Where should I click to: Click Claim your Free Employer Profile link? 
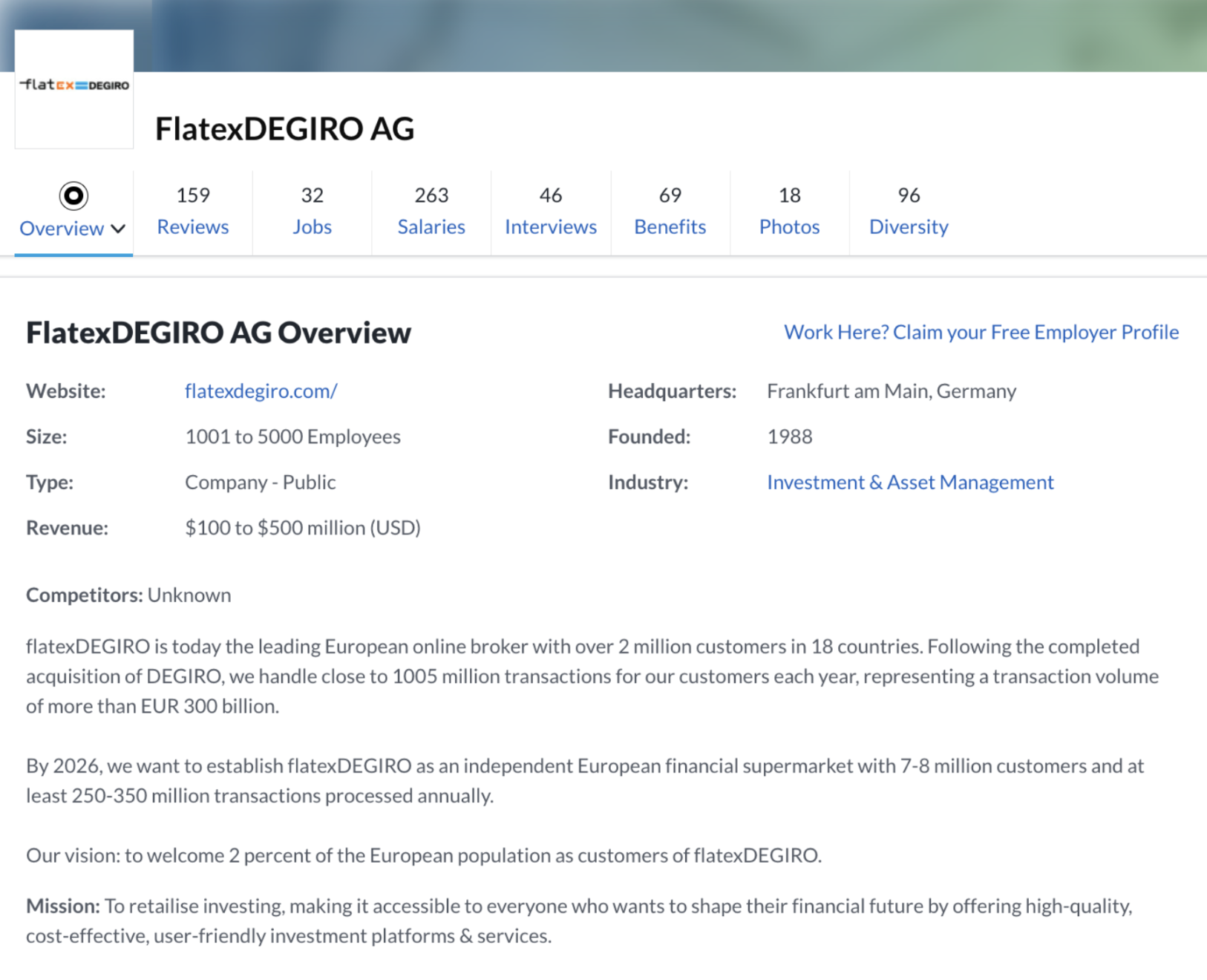point(981,332)
